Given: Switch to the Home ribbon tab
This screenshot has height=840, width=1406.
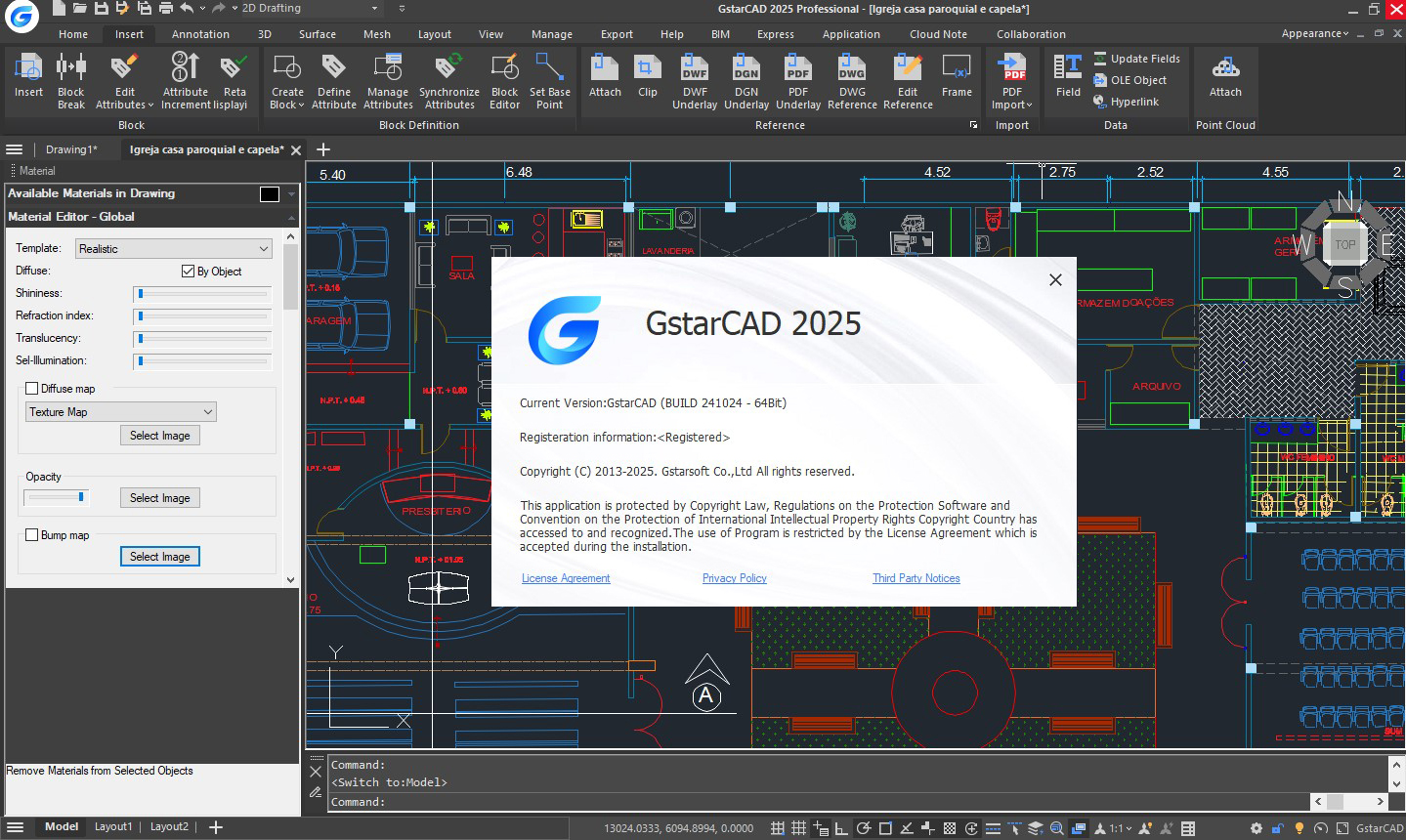Looking at the screenshot, I should [73, 34].
